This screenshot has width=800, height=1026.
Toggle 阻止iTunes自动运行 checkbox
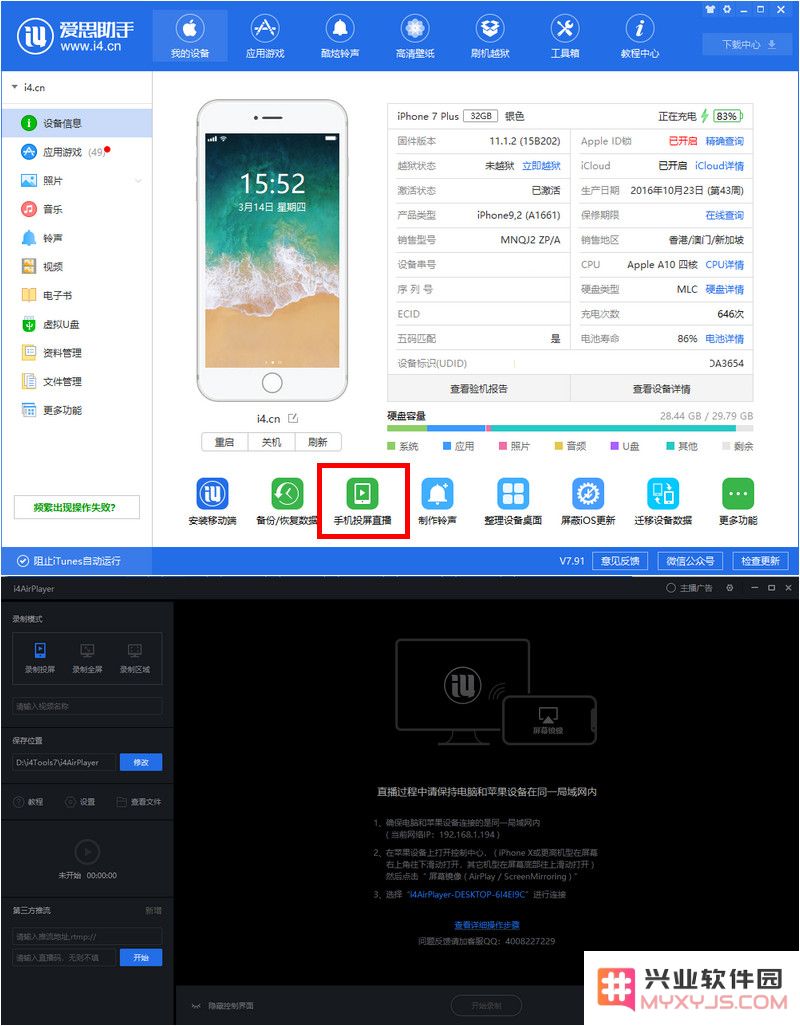tap(23, 561)
